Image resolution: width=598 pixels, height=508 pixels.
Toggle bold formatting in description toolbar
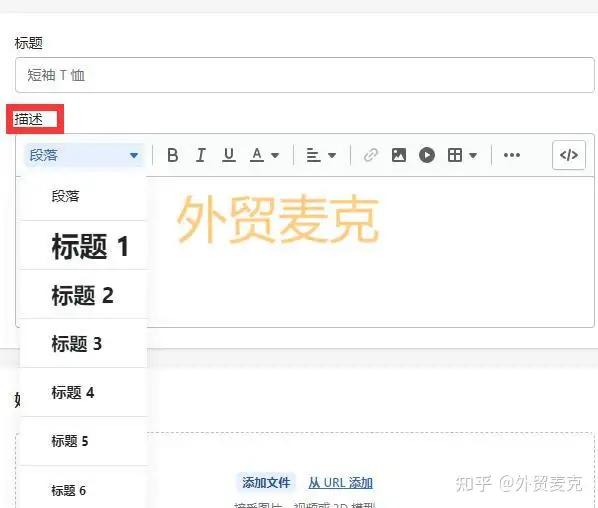[173, 155]
